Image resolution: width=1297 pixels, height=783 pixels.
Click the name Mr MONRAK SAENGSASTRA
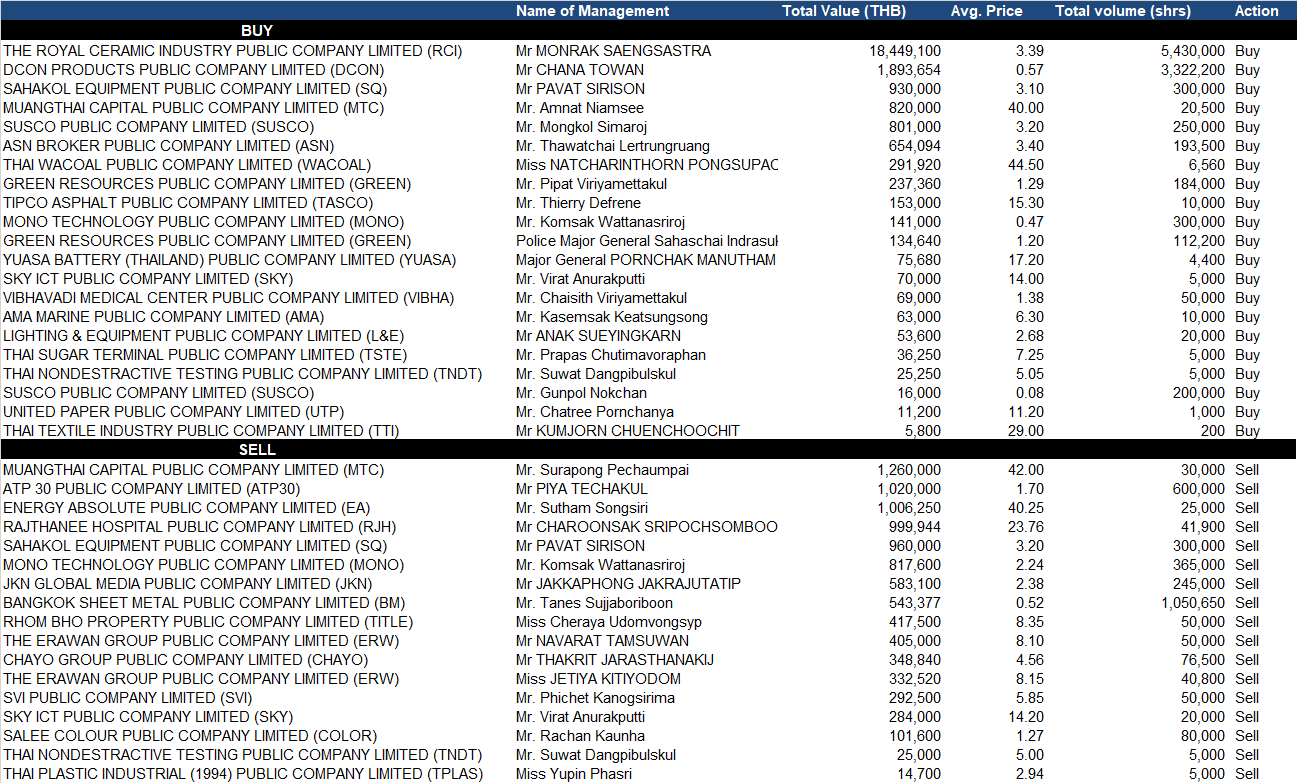click(x=613, y=50)
